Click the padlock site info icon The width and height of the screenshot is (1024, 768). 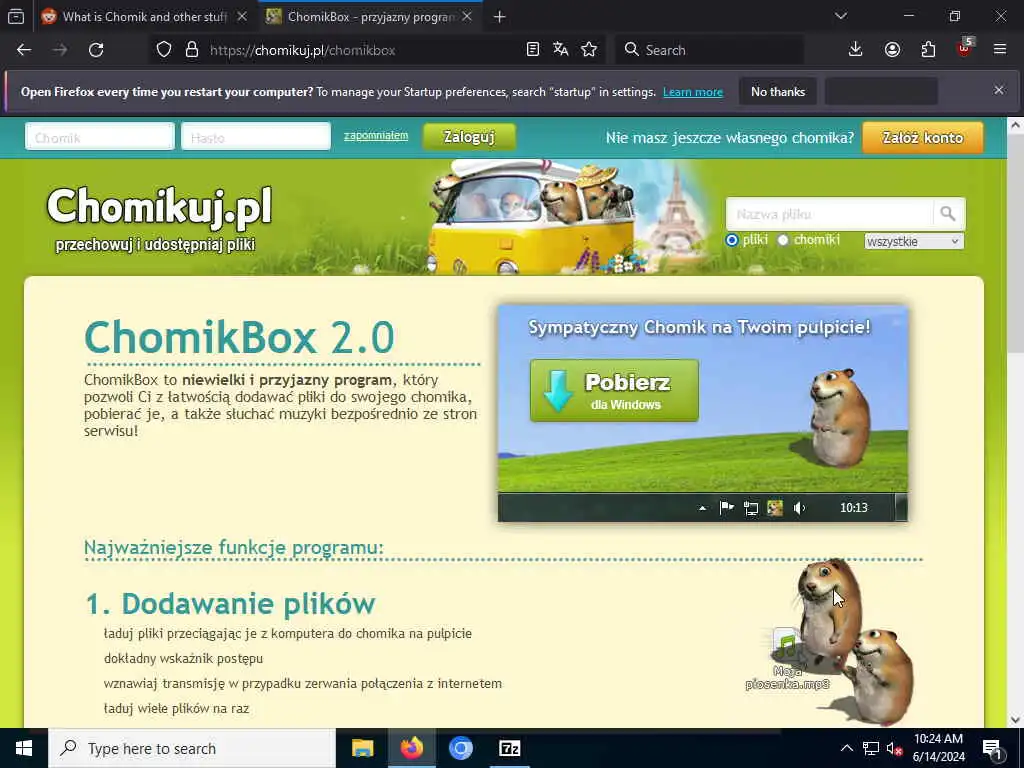coord(192,50)
